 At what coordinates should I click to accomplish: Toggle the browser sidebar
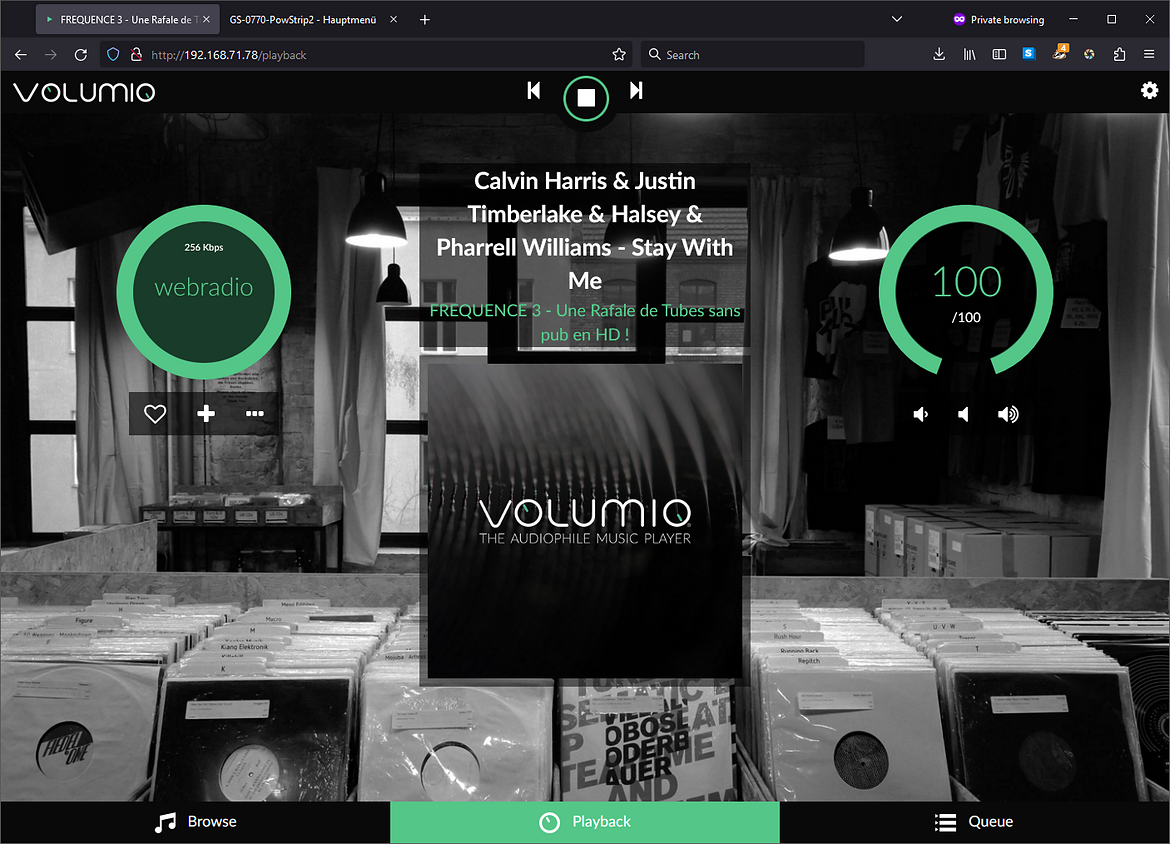coord(999,54)
